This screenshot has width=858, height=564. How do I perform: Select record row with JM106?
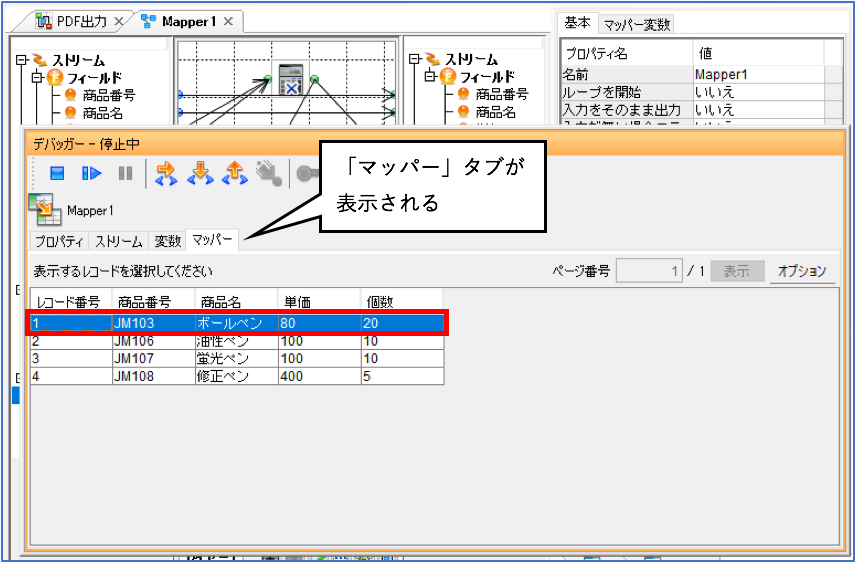[x=237, y=341]
